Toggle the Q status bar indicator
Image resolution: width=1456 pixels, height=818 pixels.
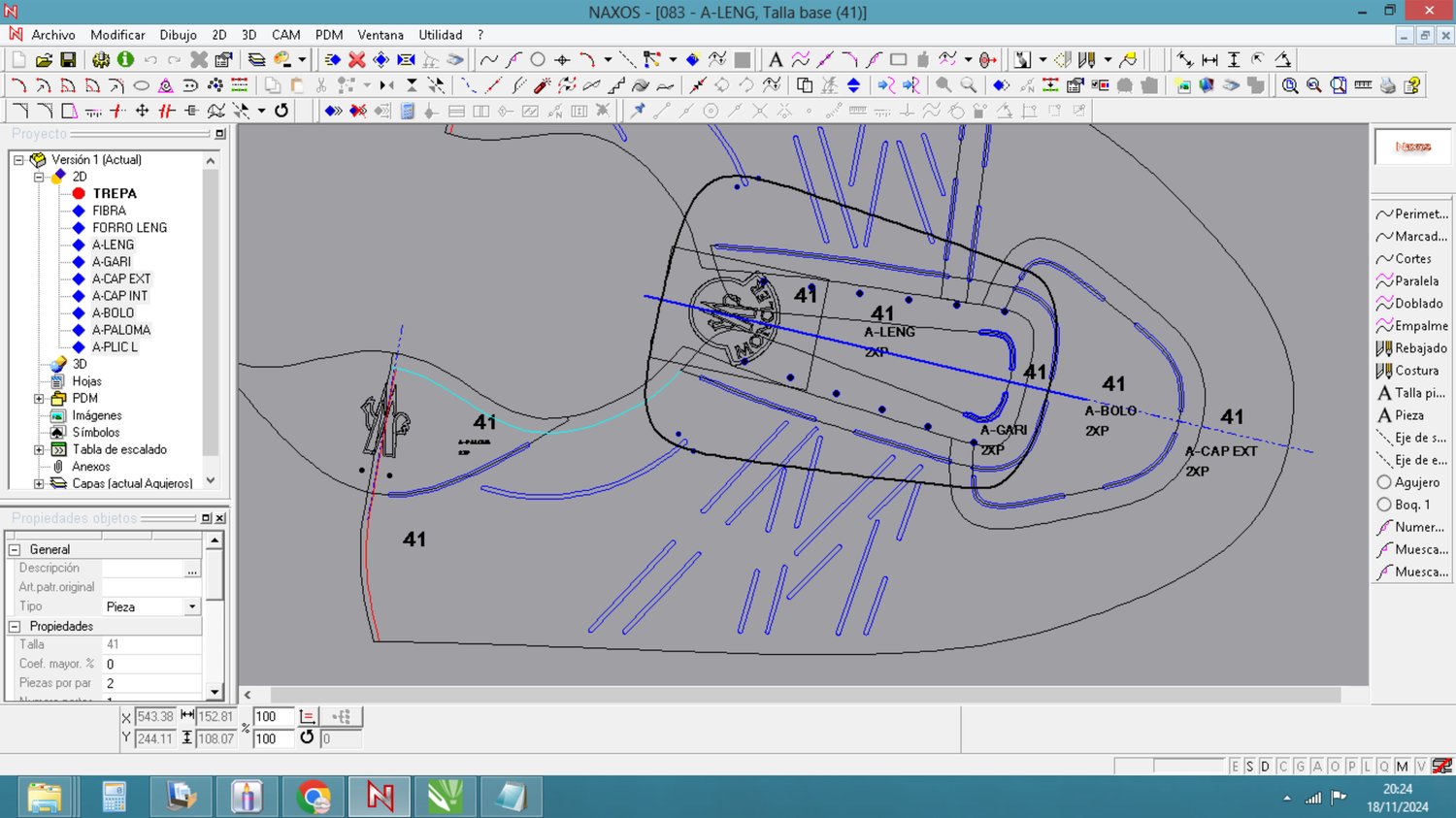coord(1384,767)
